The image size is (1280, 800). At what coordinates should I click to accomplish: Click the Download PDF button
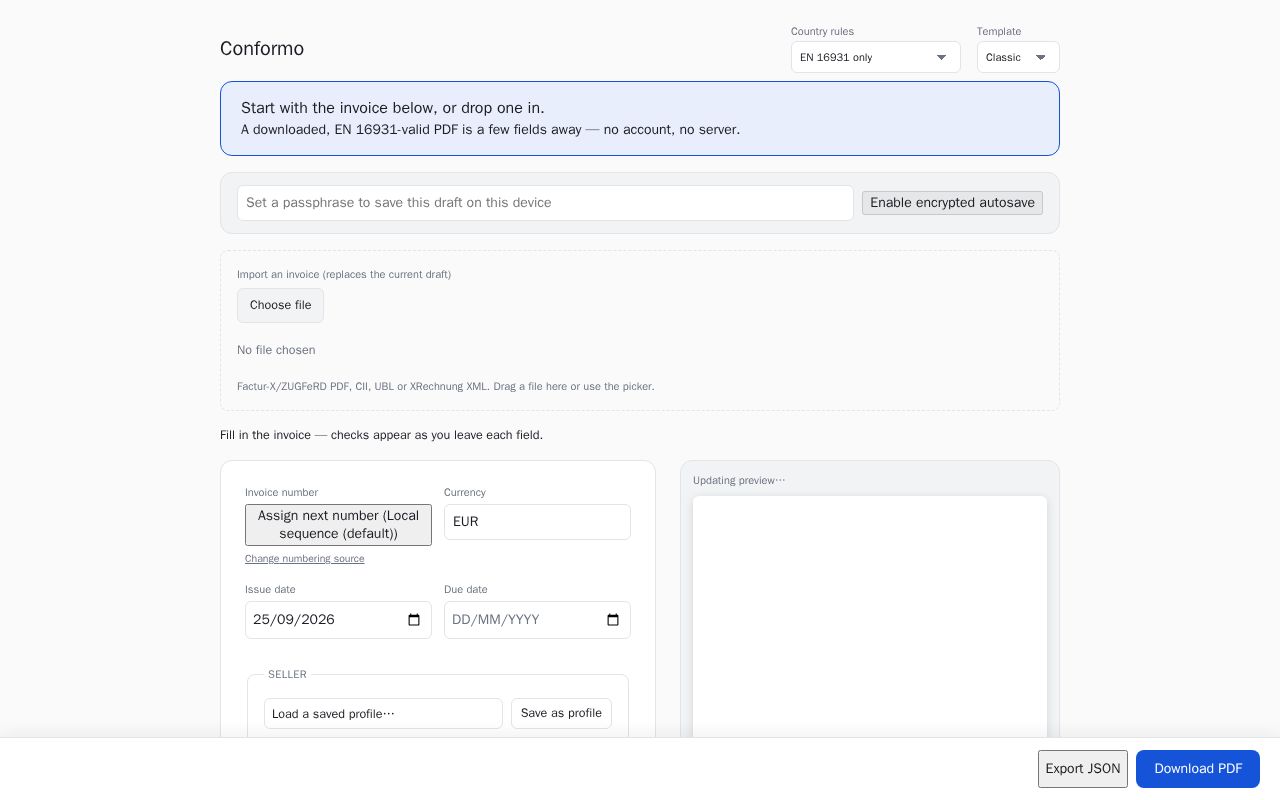[1198, 769]
